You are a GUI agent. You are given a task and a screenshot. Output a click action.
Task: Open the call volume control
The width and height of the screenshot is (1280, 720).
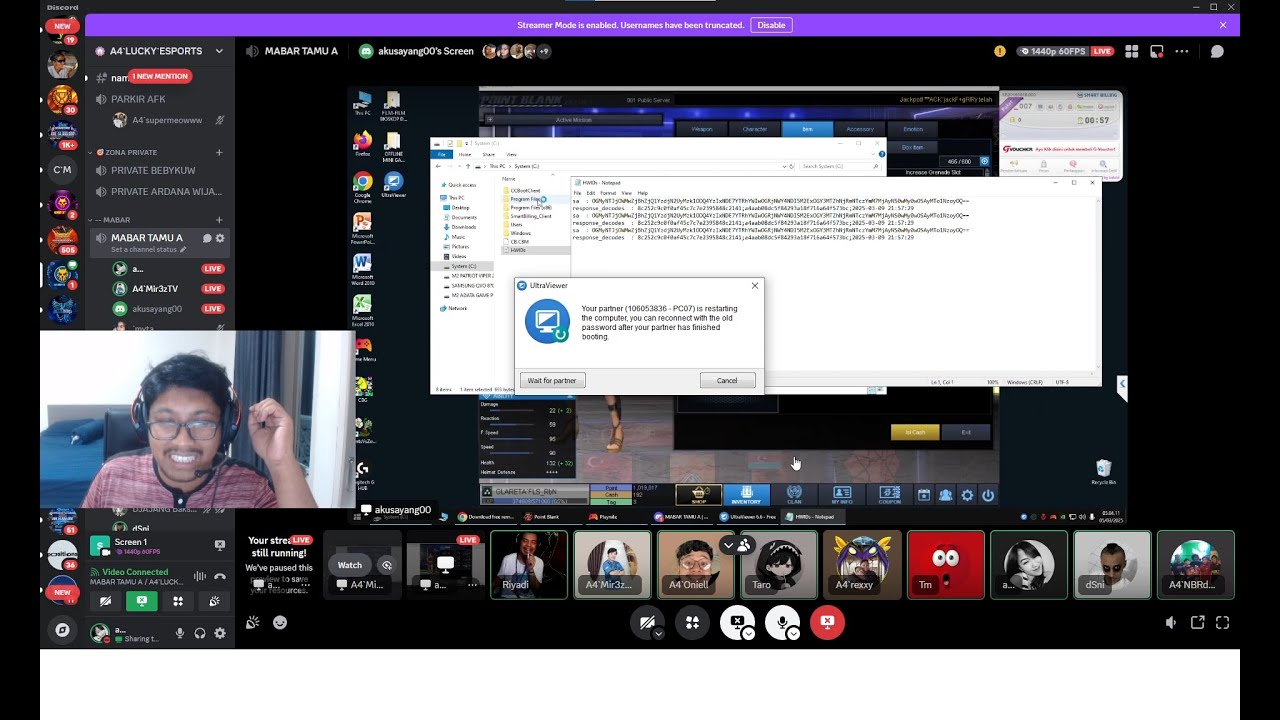point(1171,623)
